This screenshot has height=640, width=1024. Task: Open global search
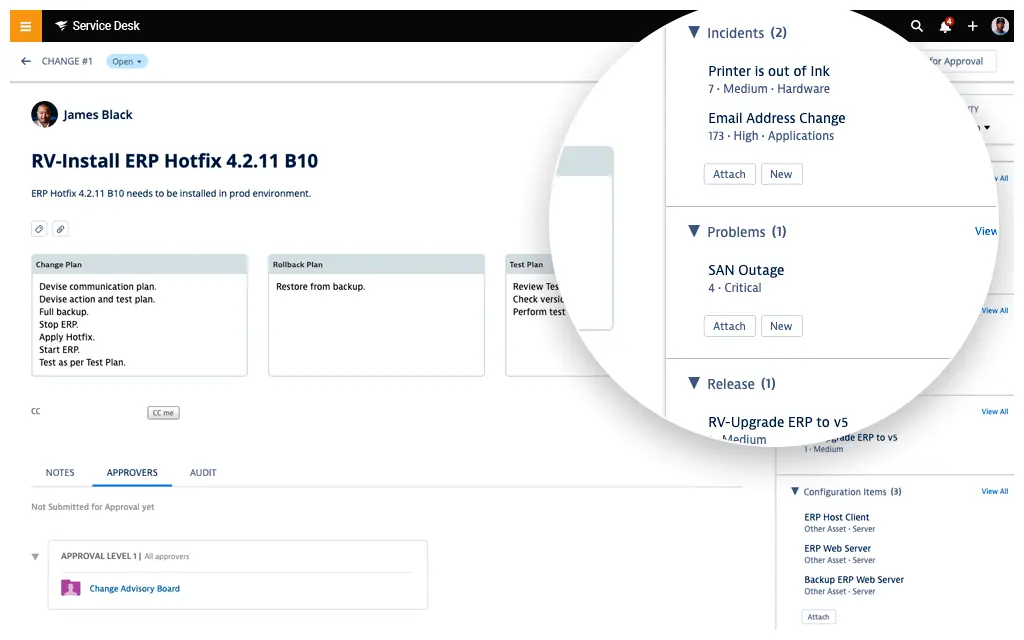pyautogui.click(x=917, y=25)
